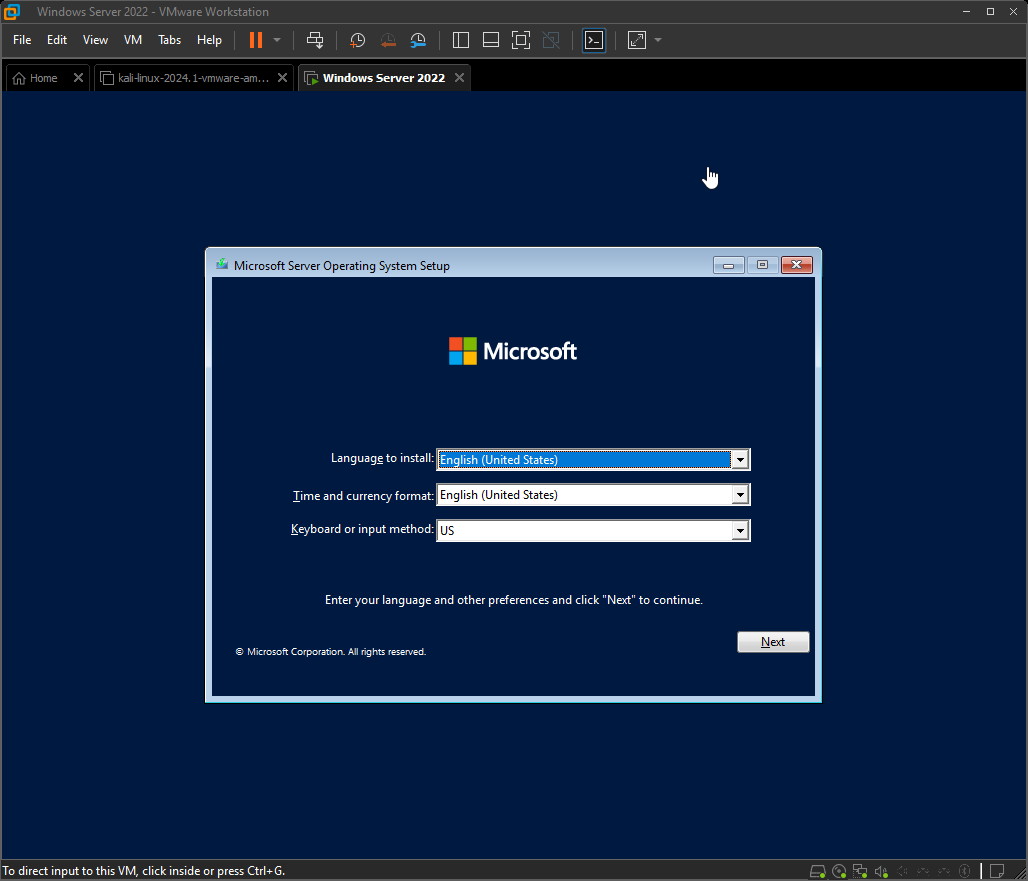Click the greyed-out Unity mode icon
Image resolution: width=1028 pixels, height=881 pixels.
click(551, 40)
